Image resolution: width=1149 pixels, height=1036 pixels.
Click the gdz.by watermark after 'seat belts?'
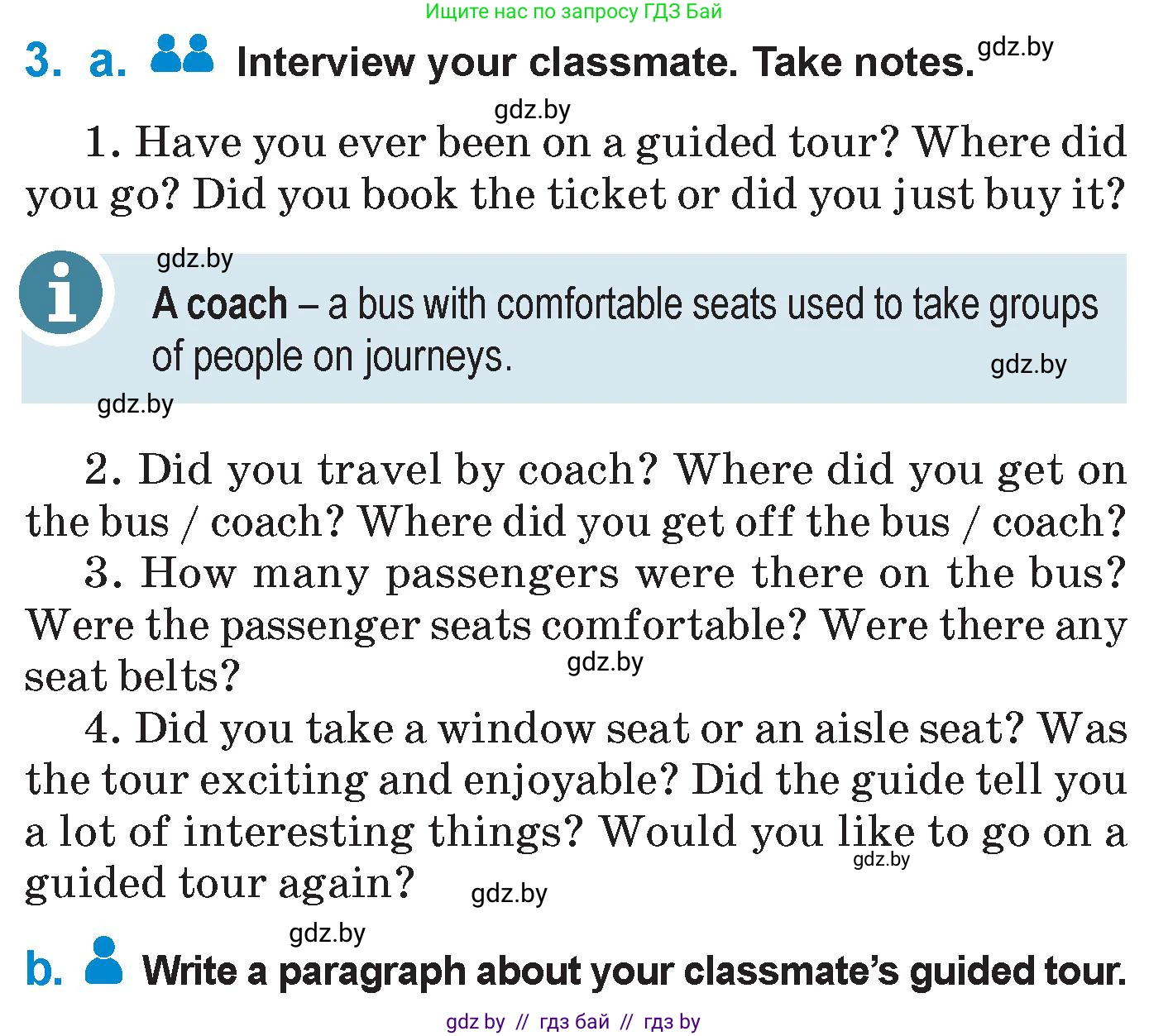tap(605, 662)
